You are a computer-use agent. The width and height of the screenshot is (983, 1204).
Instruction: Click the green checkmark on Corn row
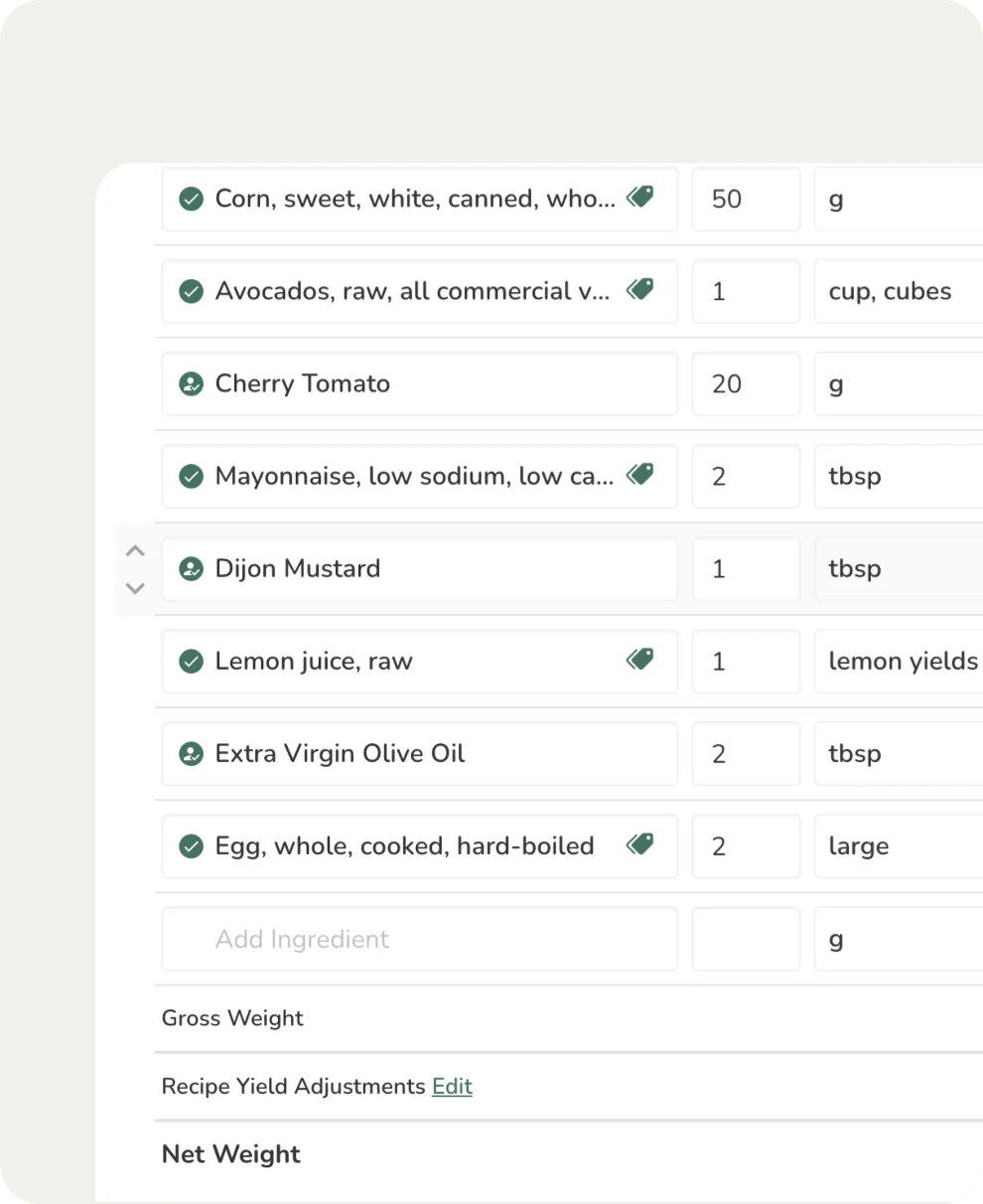191,199
